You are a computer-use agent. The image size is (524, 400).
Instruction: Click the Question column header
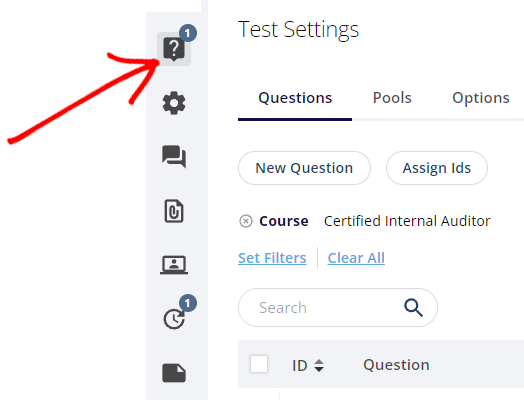396,365
